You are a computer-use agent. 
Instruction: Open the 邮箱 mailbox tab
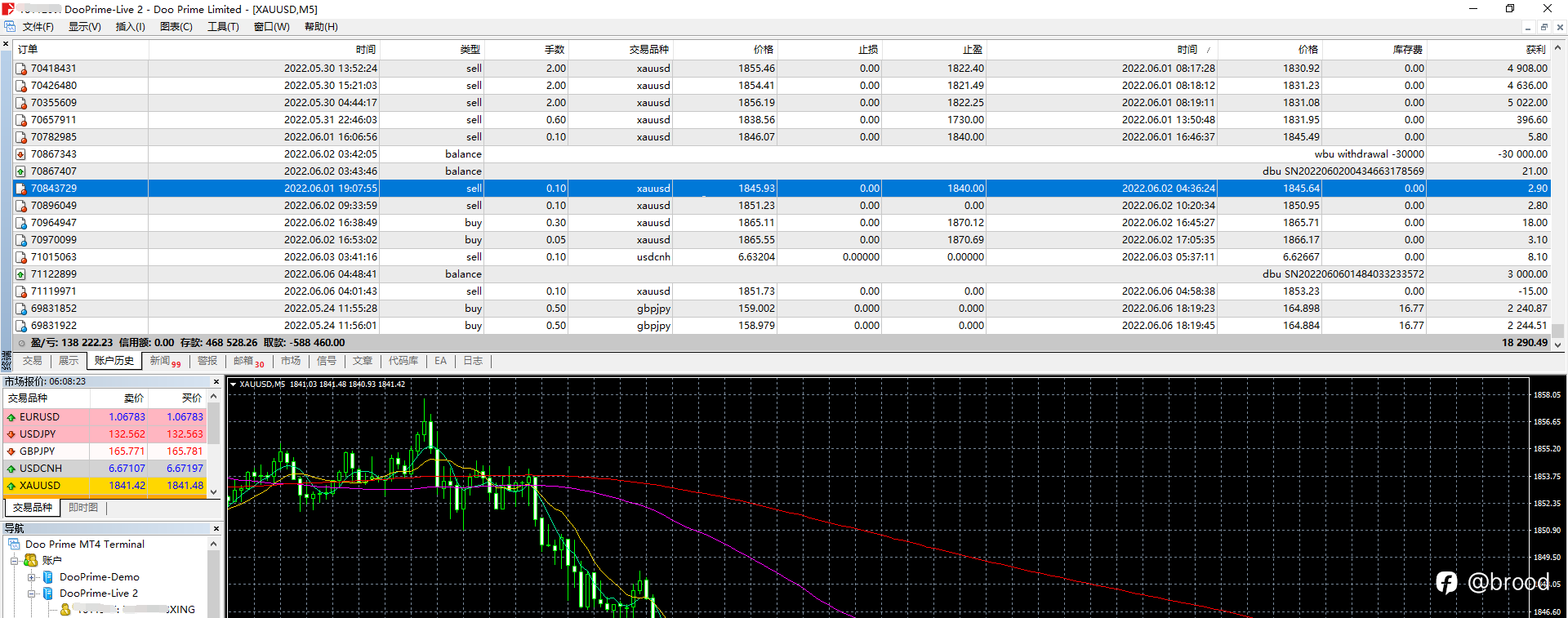pos(248,361)
